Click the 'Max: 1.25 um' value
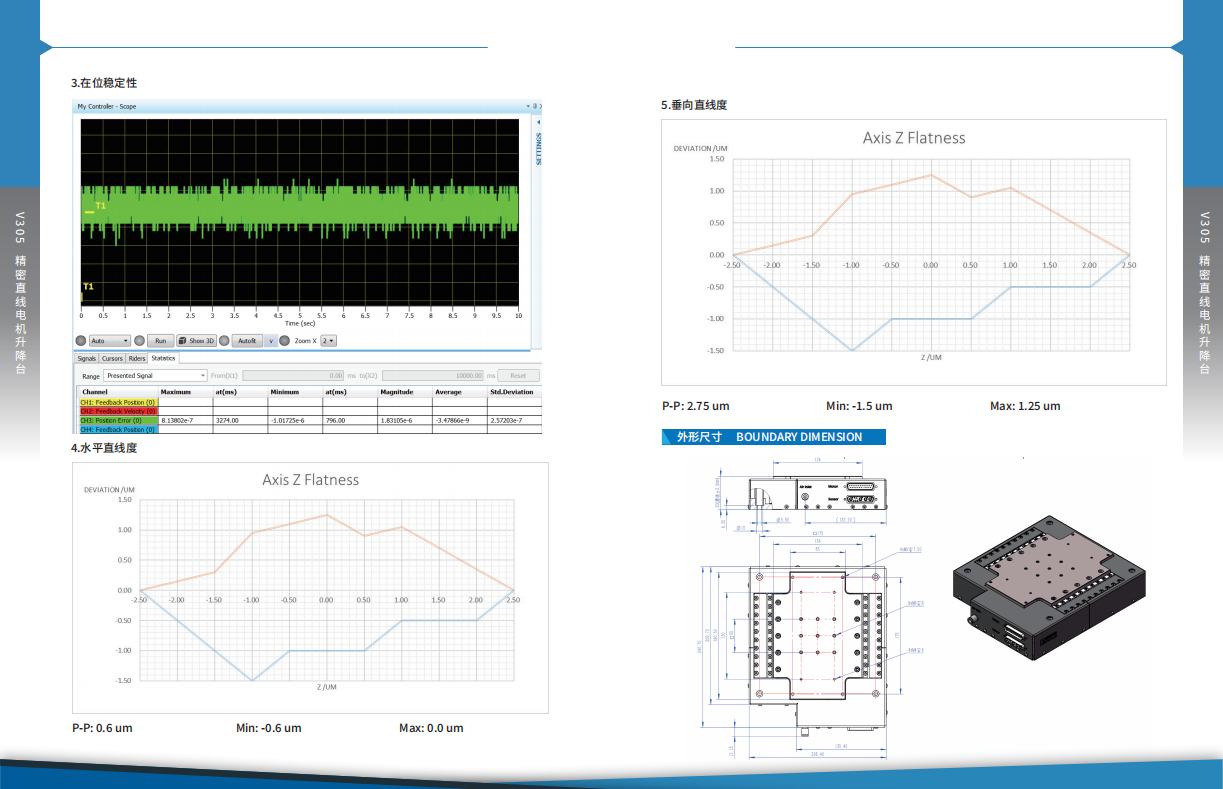 [1025, 406]
